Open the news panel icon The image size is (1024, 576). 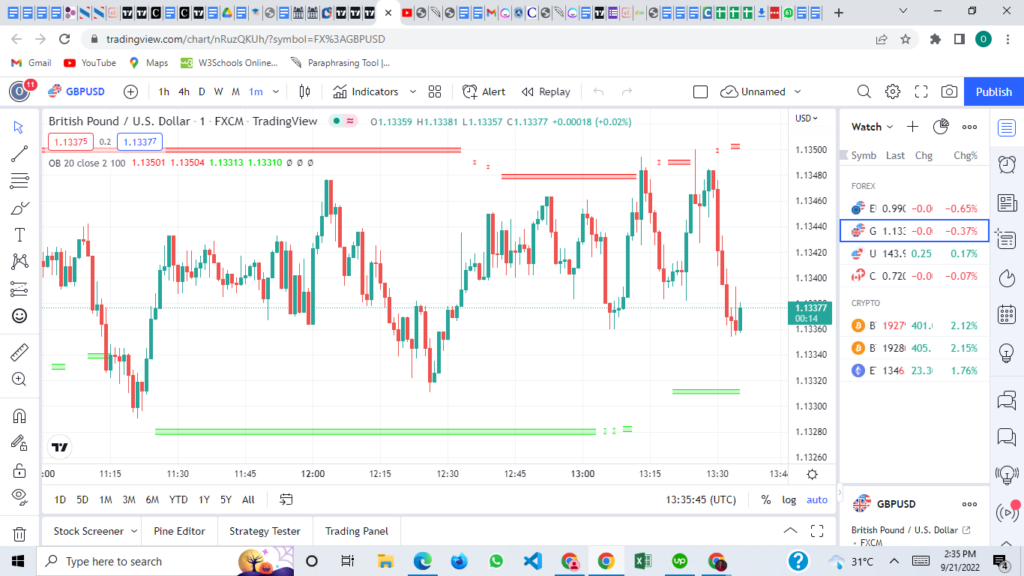[1007, 202]
